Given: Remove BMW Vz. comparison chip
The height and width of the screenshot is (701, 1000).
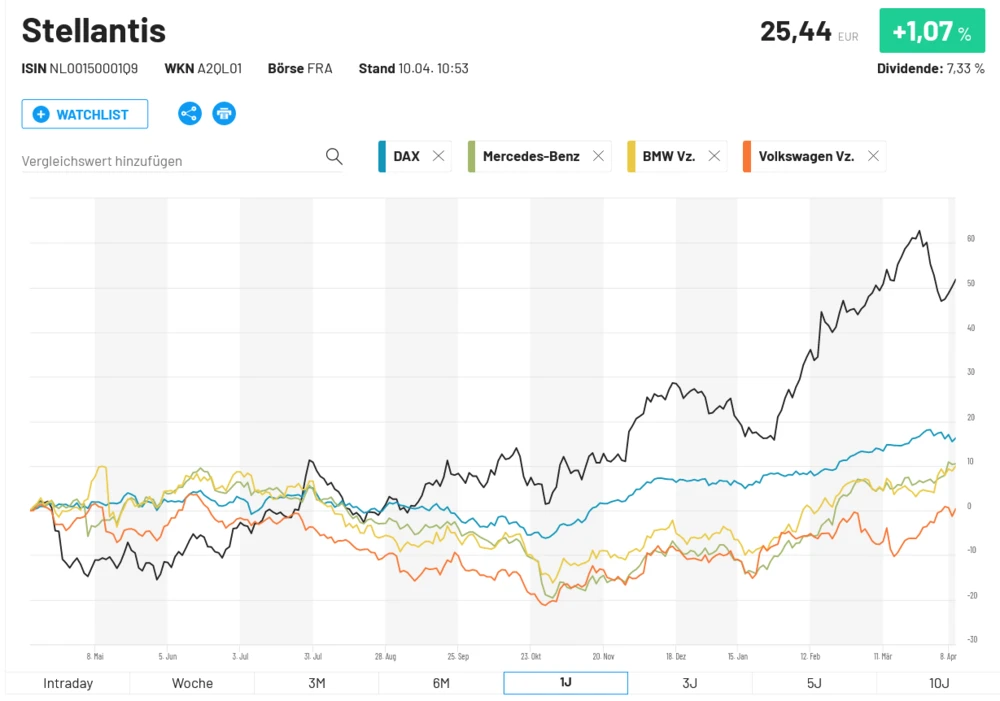Looking at the screenshot, I should pyautogui.click(x=714, y=156).
